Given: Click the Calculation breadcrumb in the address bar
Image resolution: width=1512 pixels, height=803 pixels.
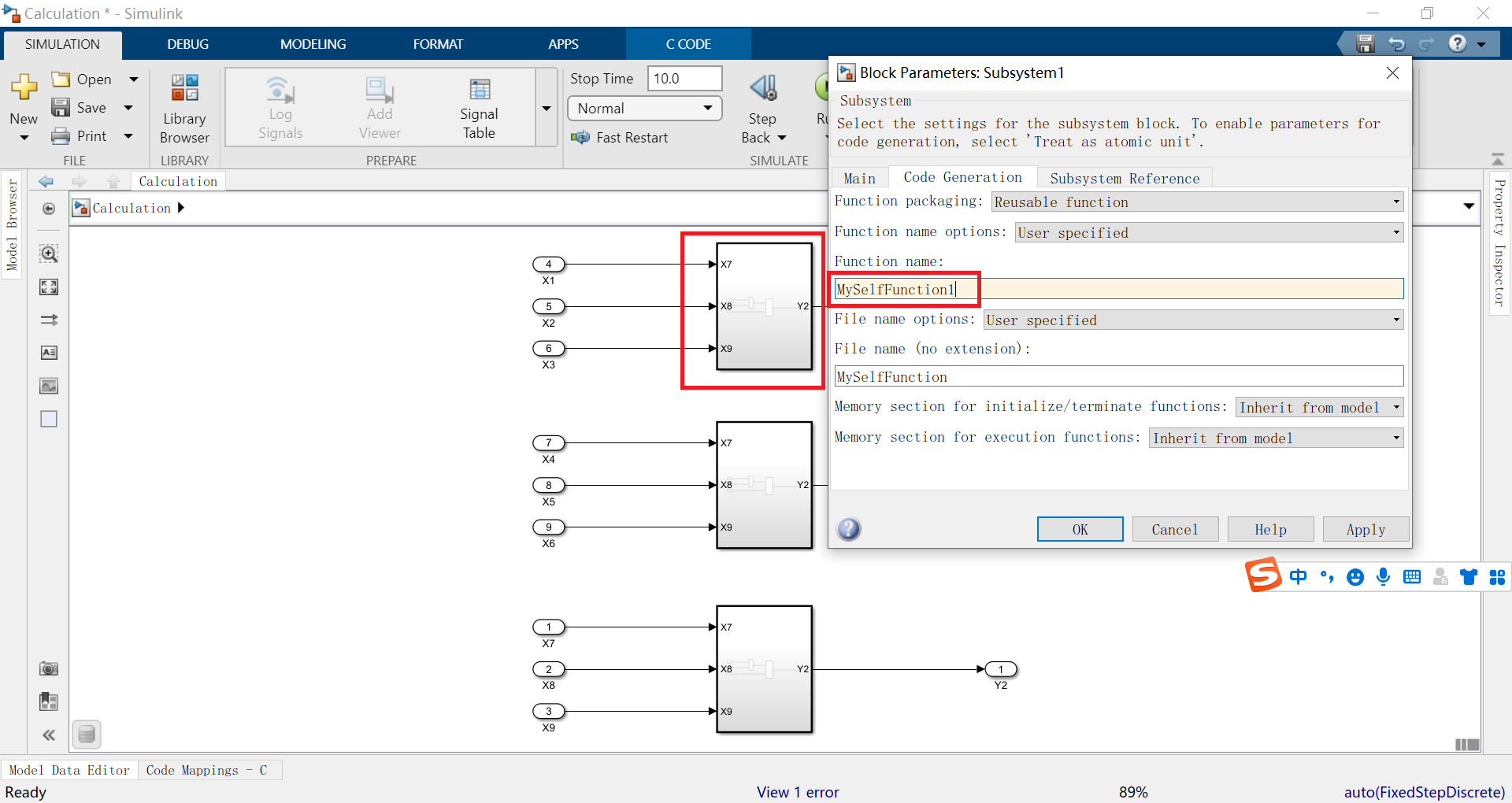Looking at the screenshot, I should tap(132, 208).
